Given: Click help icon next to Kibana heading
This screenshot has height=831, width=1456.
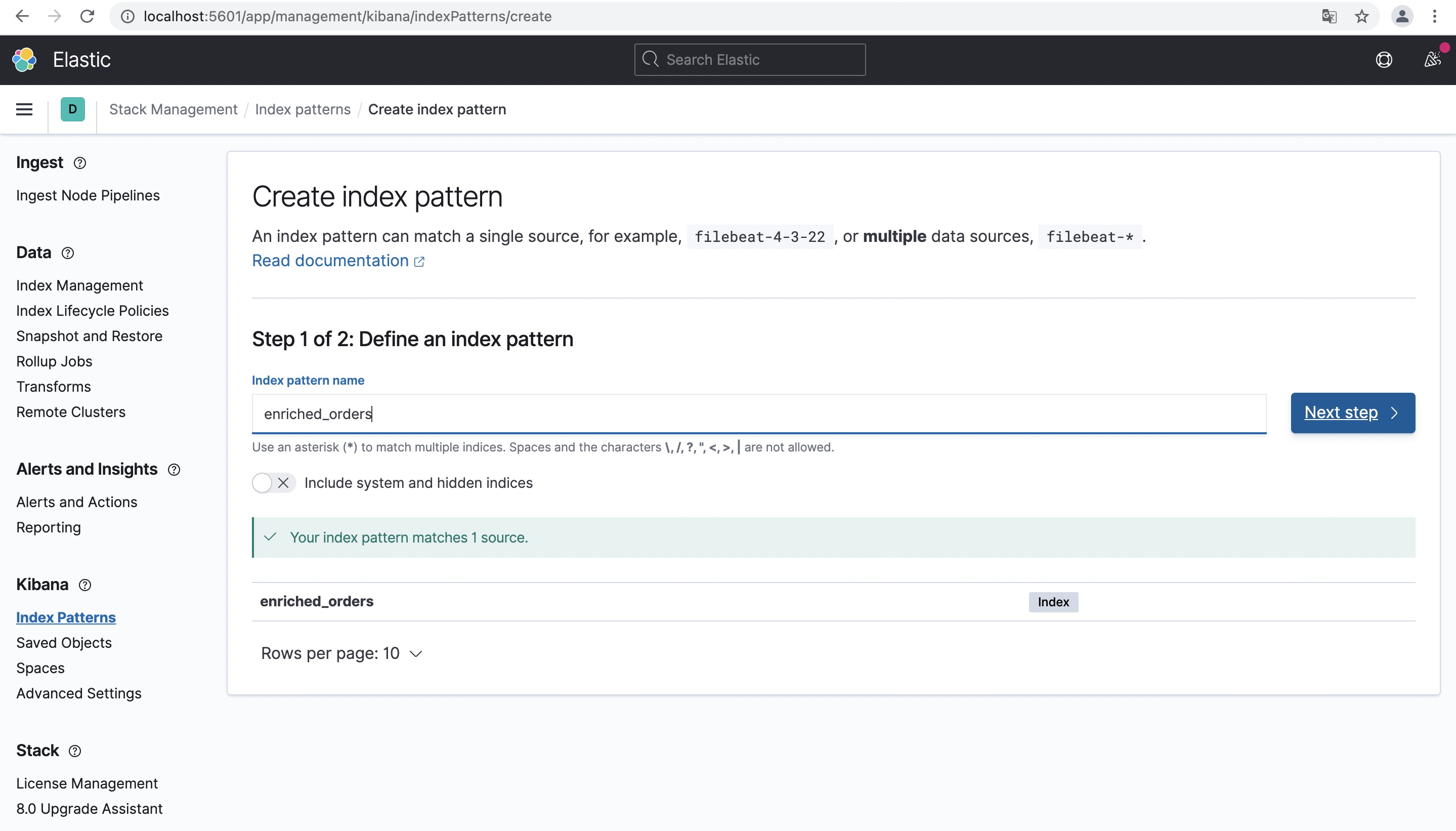Looking at the screenshot, I should pos(85,585).
